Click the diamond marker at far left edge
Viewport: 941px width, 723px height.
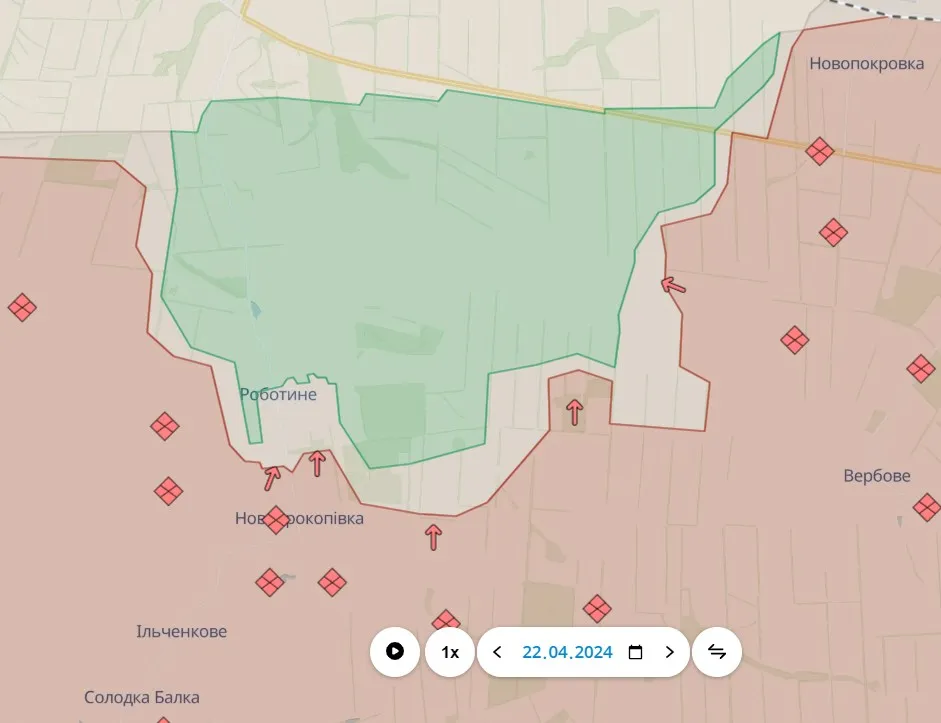(x=22, y=307)
